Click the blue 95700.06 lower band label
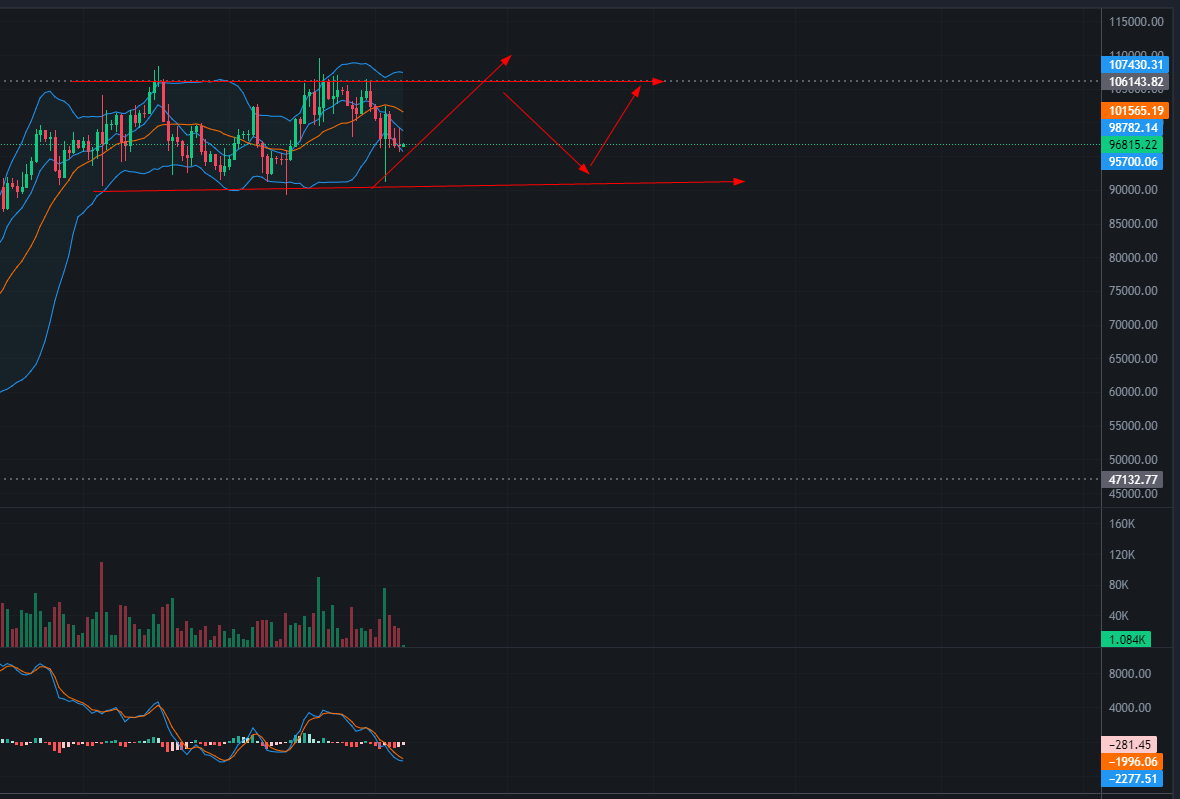The height and width of the screenshot is (799, 1180). pos(1132,162)
